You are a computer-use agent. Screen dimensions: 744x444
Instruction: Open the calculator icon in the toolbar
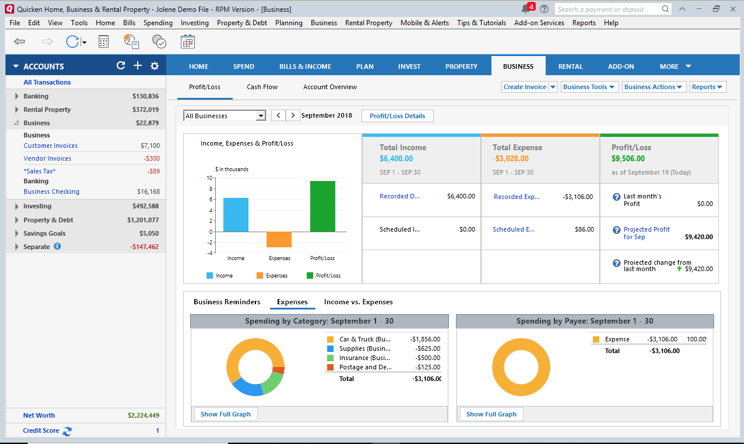pyautogui.click(x=103, y=42)
